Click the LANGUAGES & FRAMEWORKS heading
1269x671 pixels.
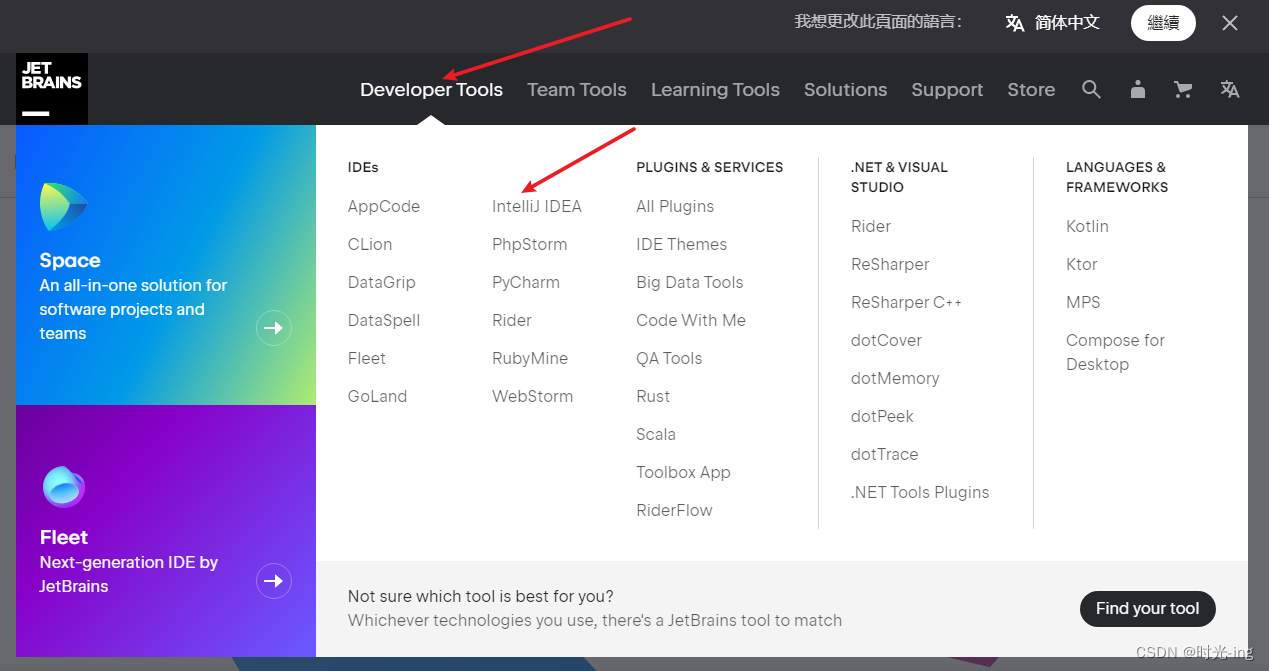point(1117,177)
